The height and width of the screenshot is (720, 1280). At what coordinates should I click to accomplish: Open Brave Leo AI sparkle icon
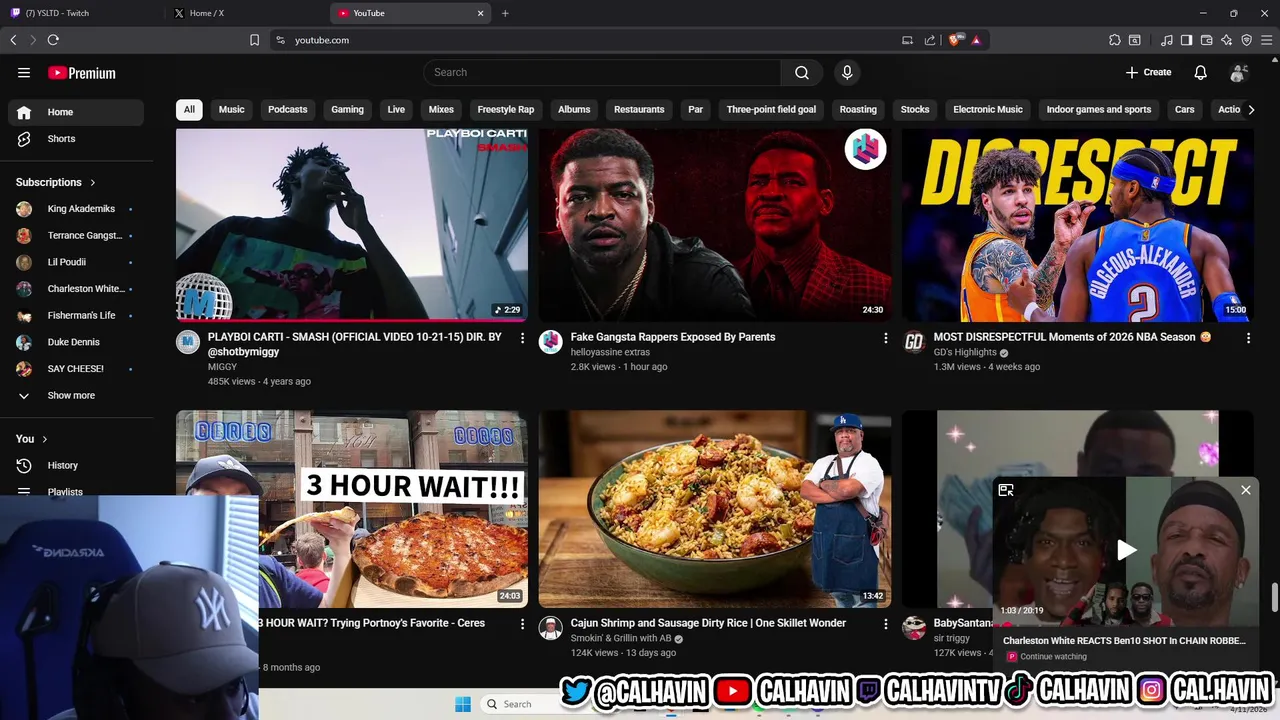click(1226, 40)
